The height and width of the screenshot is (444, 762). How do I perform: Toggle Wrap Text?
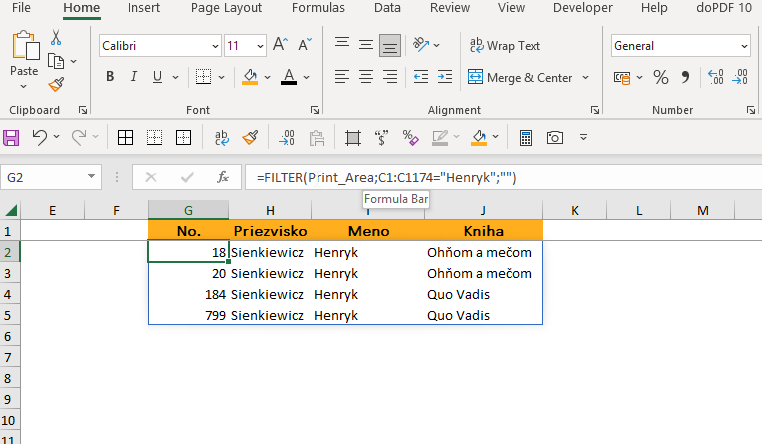pos(504,46)
